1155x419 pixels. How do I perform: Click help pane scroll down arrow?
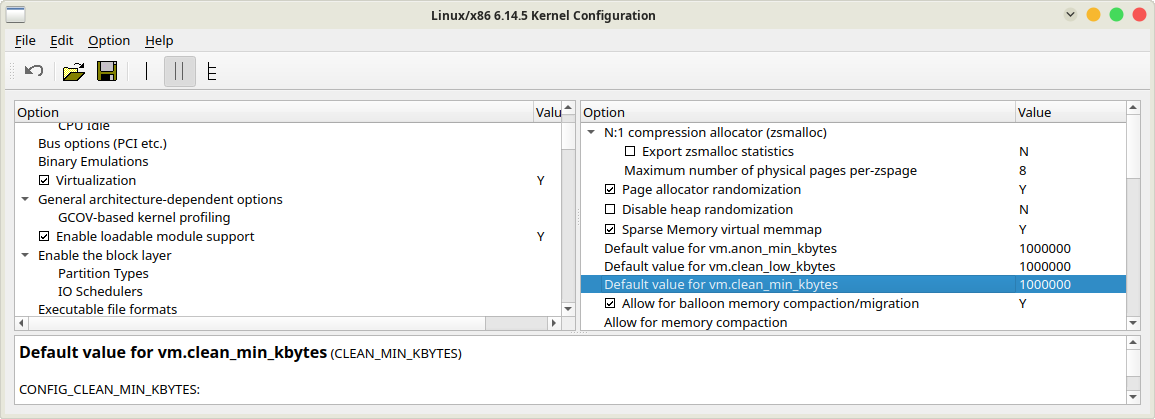click(1134, 397)
